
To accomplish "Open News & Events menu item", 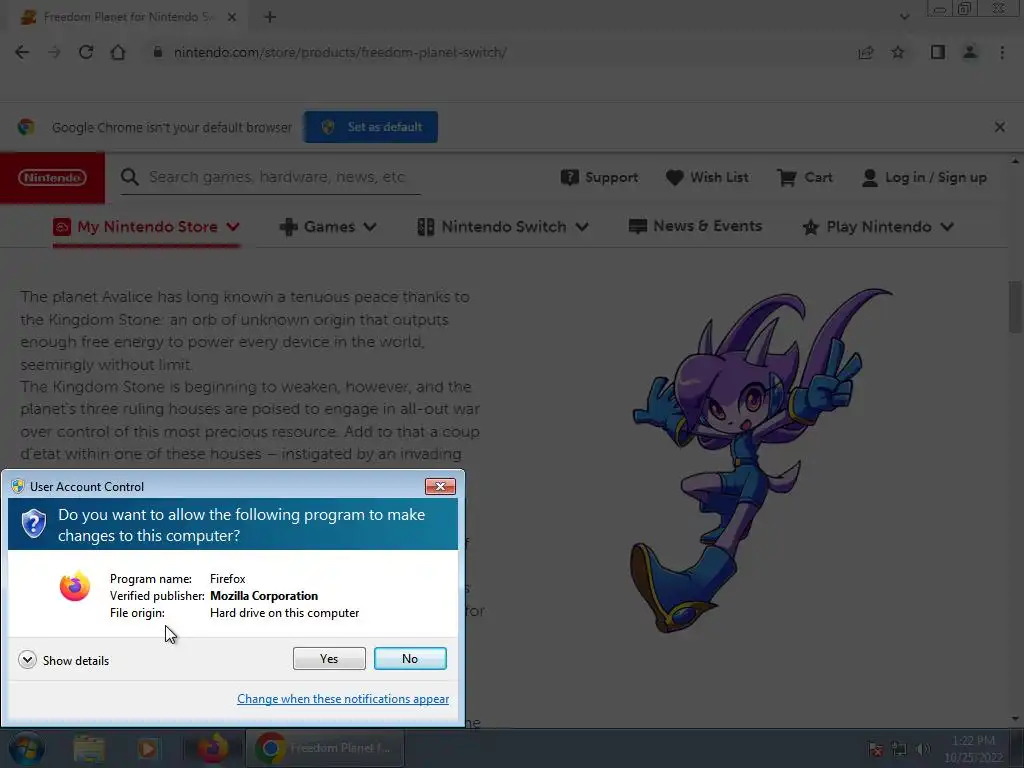I will [696, 226].
